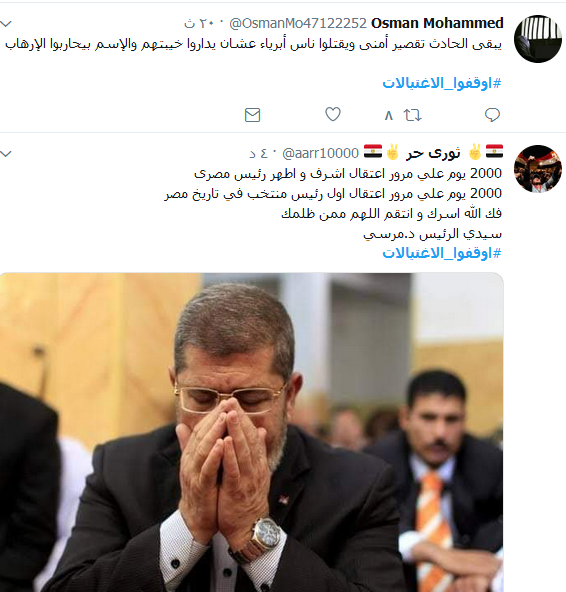Screen dimensions: 566x592
Task: Expand options chevron on Osman Mohammed's tweet
Action: (6, 24)
